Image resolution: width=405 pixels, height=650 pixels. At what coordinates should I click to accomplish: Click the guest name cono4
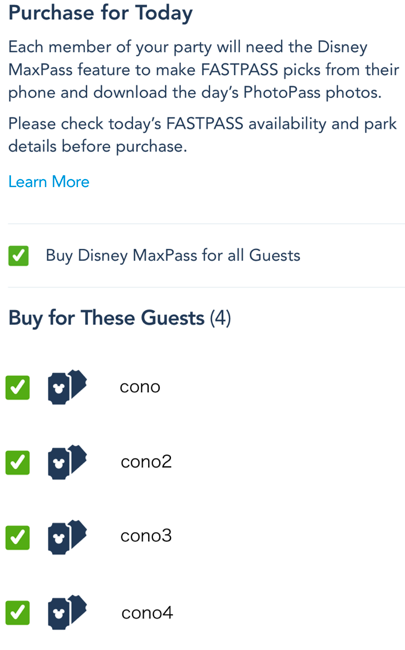[147, 613]
